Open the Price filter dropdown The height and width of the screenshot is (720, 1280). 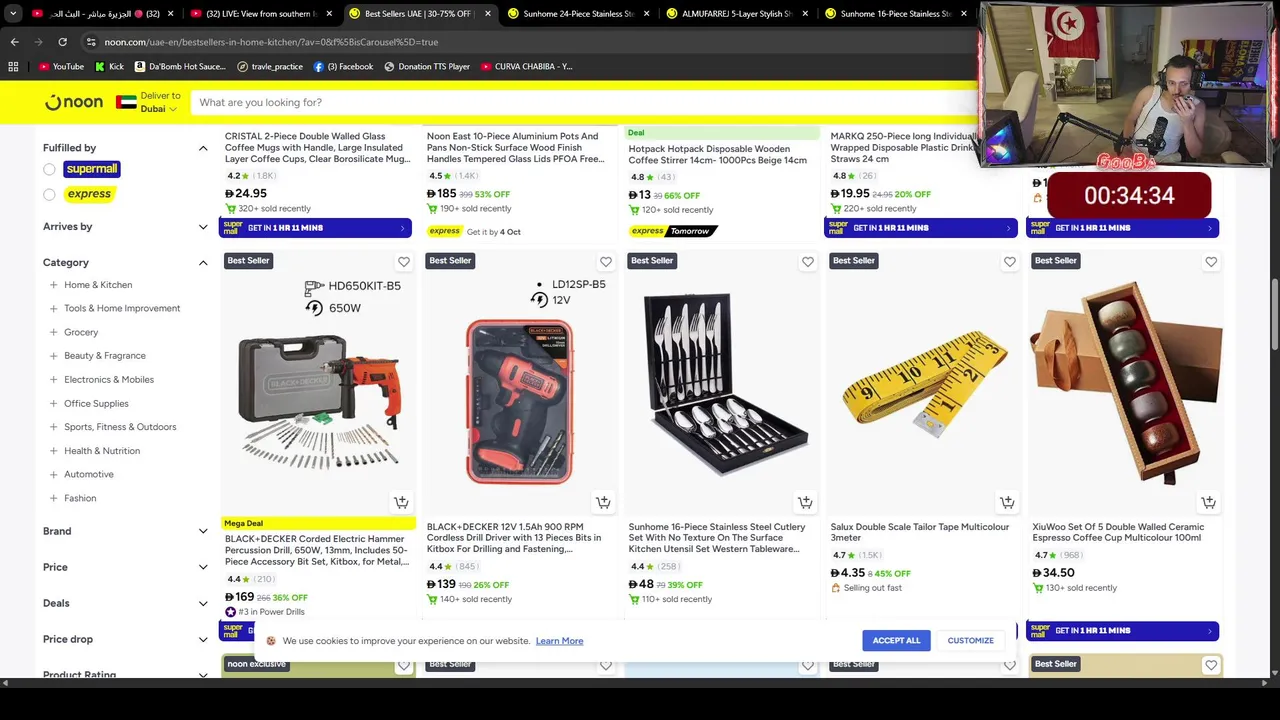click(x=125, y=567)
